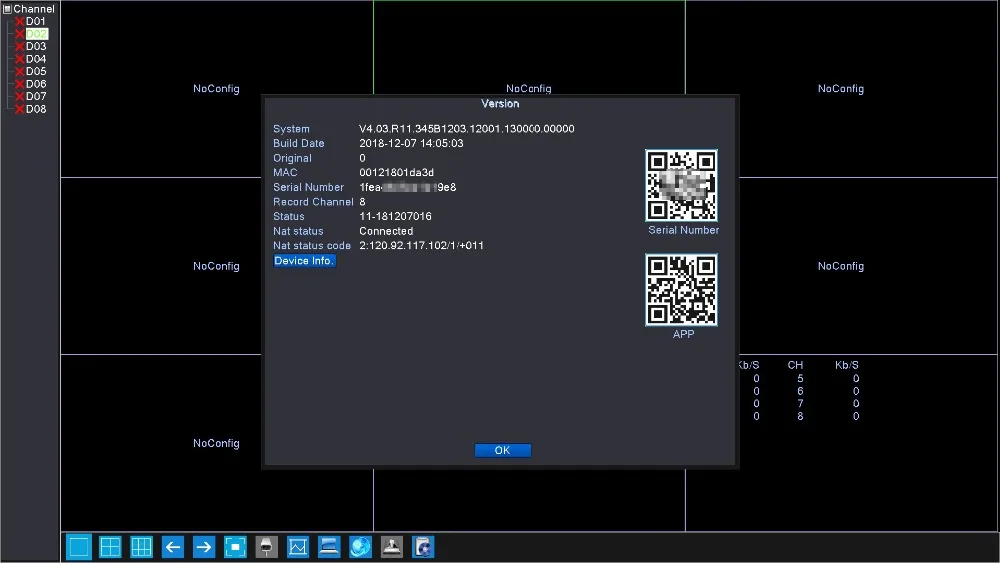Open color setting chart icon
This screenshot has width=1000, height=563.
(x=298, y=547)
